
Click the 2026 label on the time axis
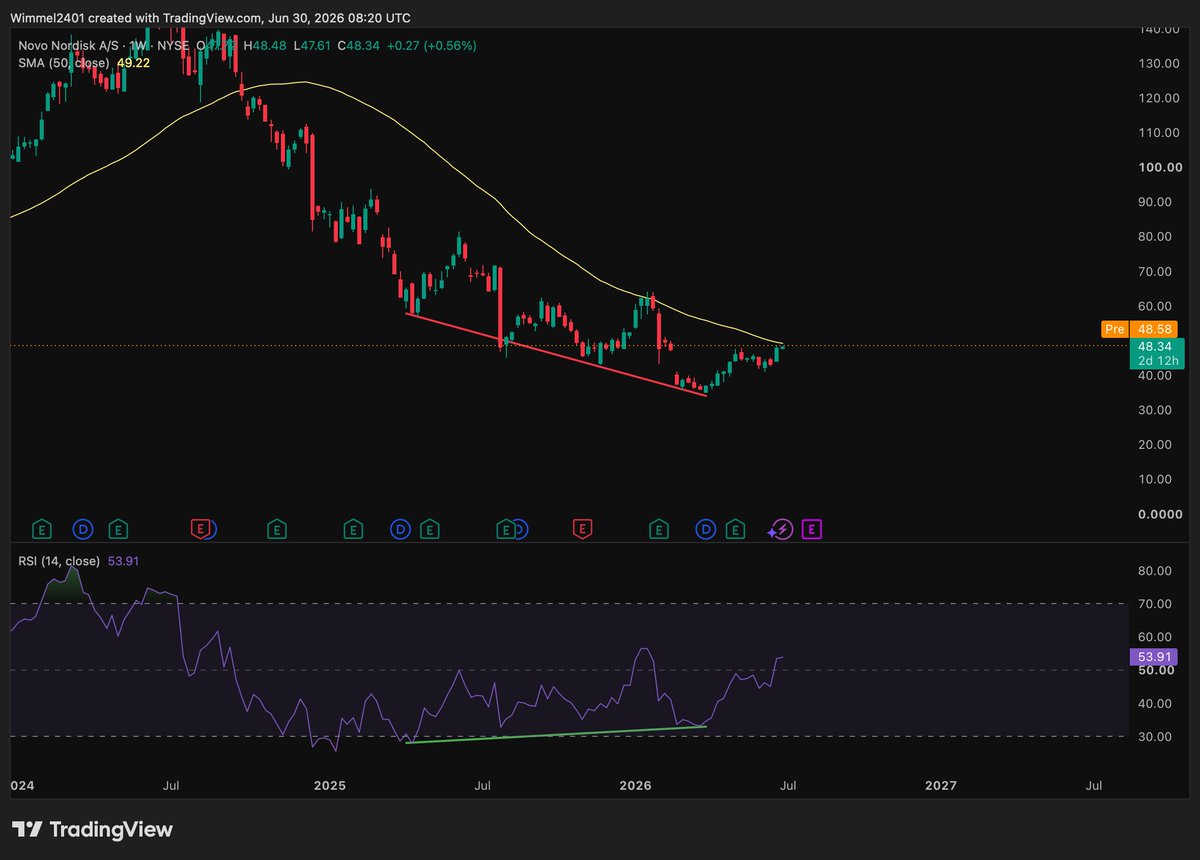click(x=635, y=785)
